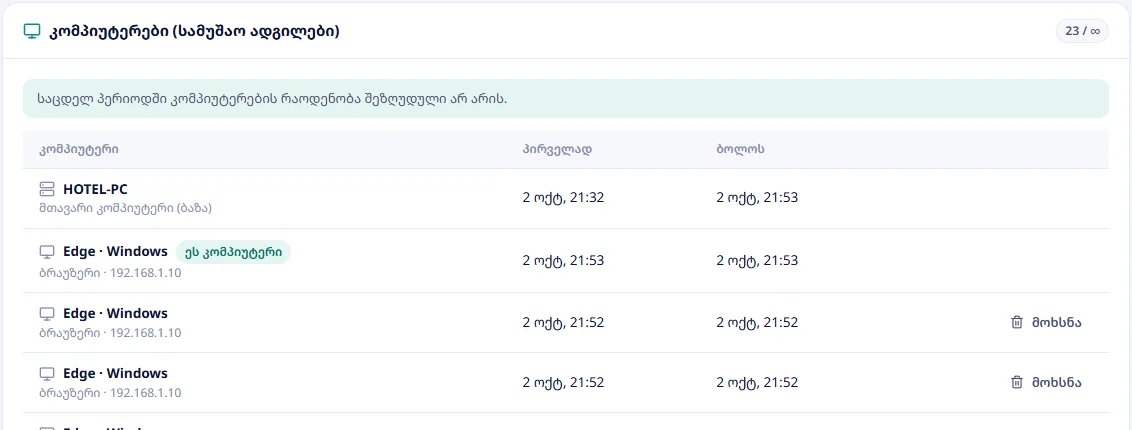Click the საცდელ პერიოდში notice banner text
This screenshot has width=1132, height=430.
coord(273,98)
